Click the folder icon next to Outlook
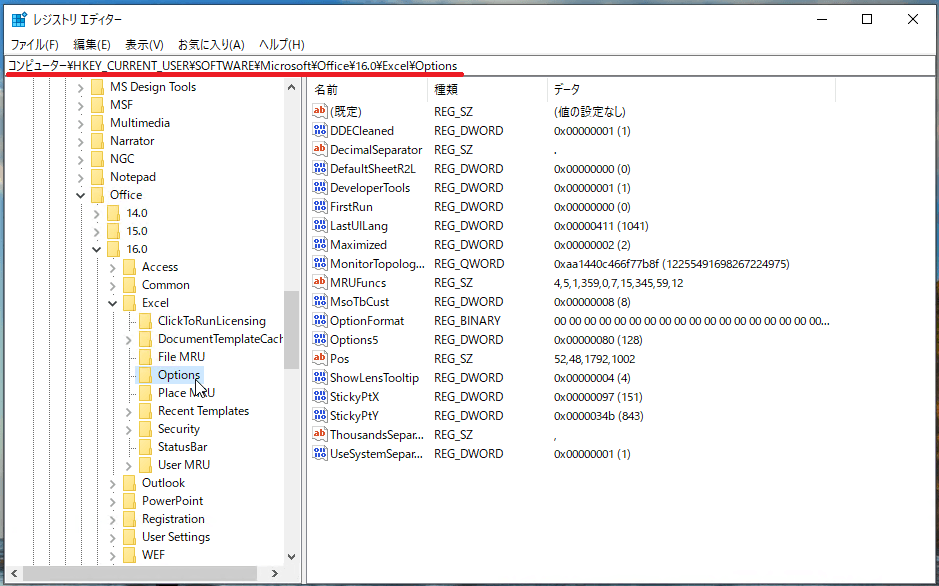Screen dimensions: 939x586 click(x=129, y=483)
